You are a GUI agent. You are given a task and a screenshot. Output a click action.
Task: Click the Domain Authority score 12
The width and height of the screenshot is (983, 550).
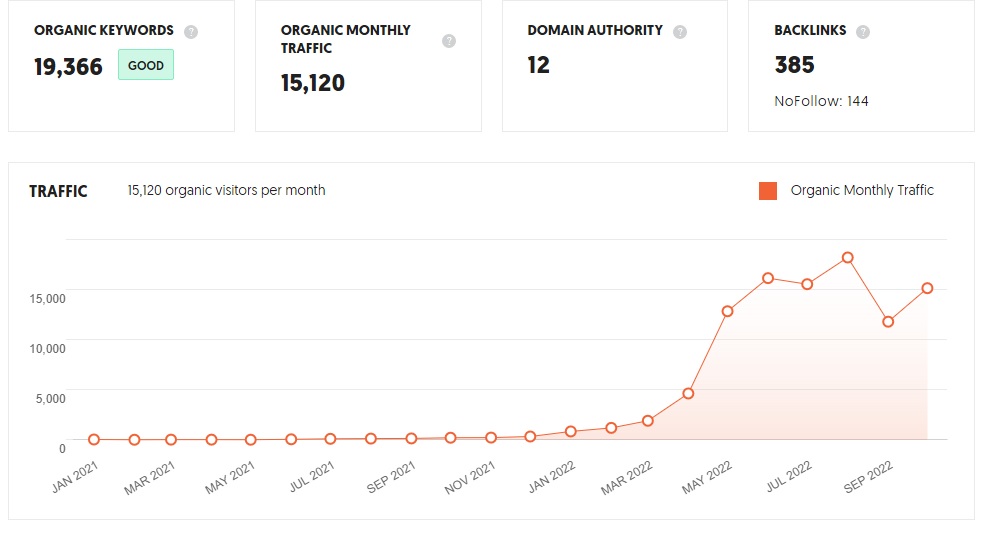tap(539, 65)
